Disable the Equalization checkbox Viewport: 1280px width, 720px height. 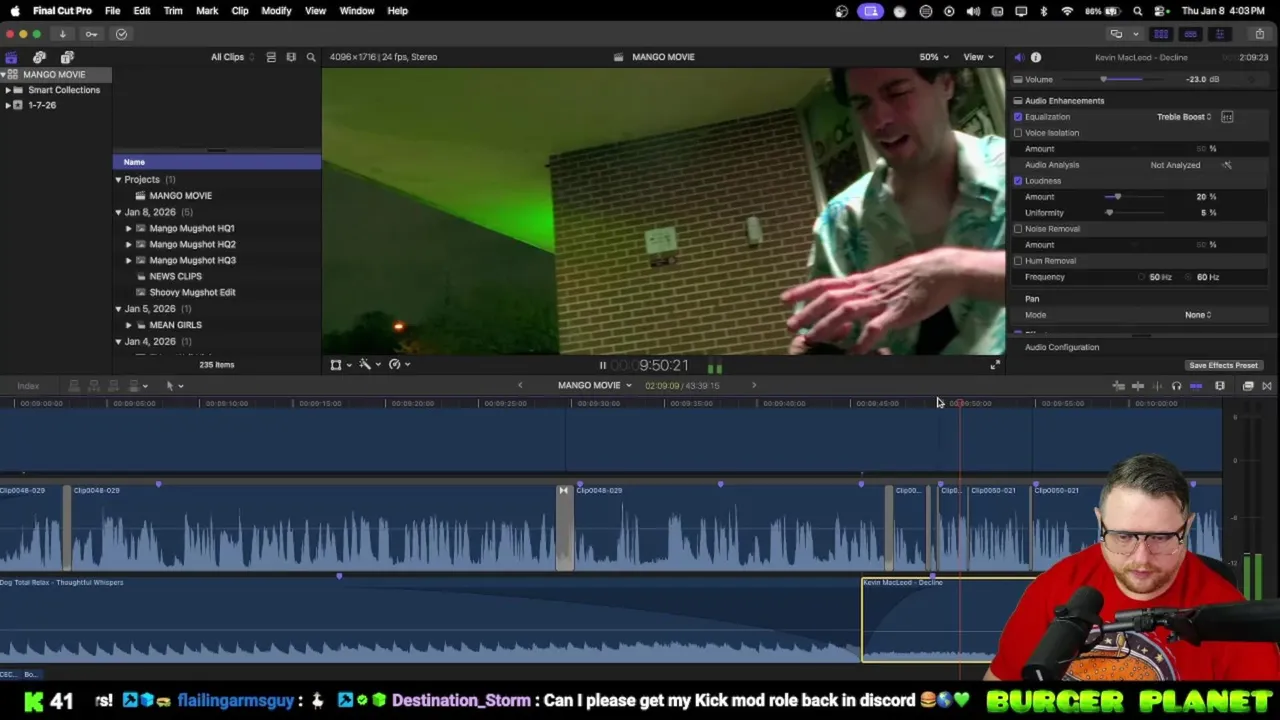point(1018,117)
